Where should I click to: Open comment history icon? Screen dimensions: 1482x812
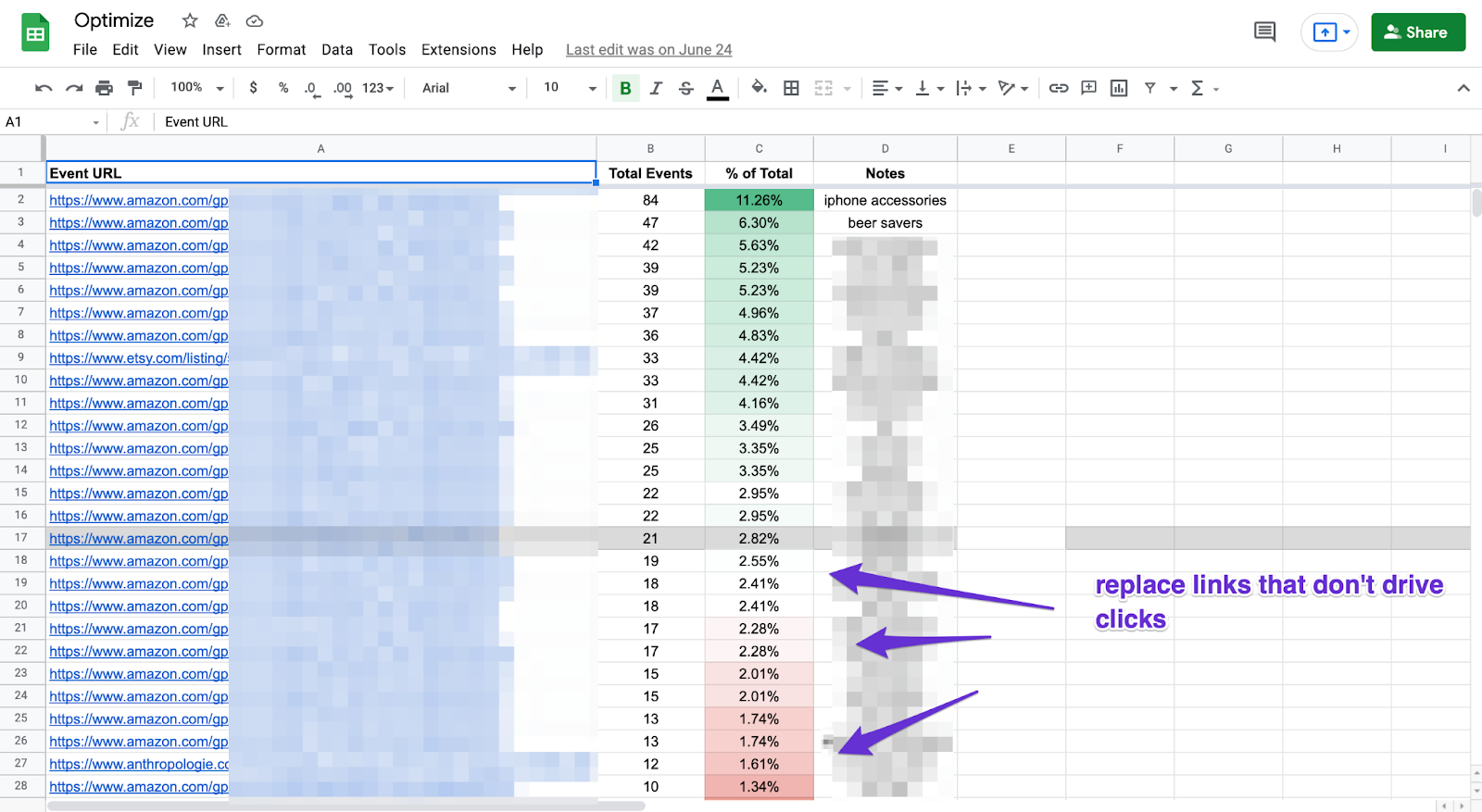[x=1264, y=32]
